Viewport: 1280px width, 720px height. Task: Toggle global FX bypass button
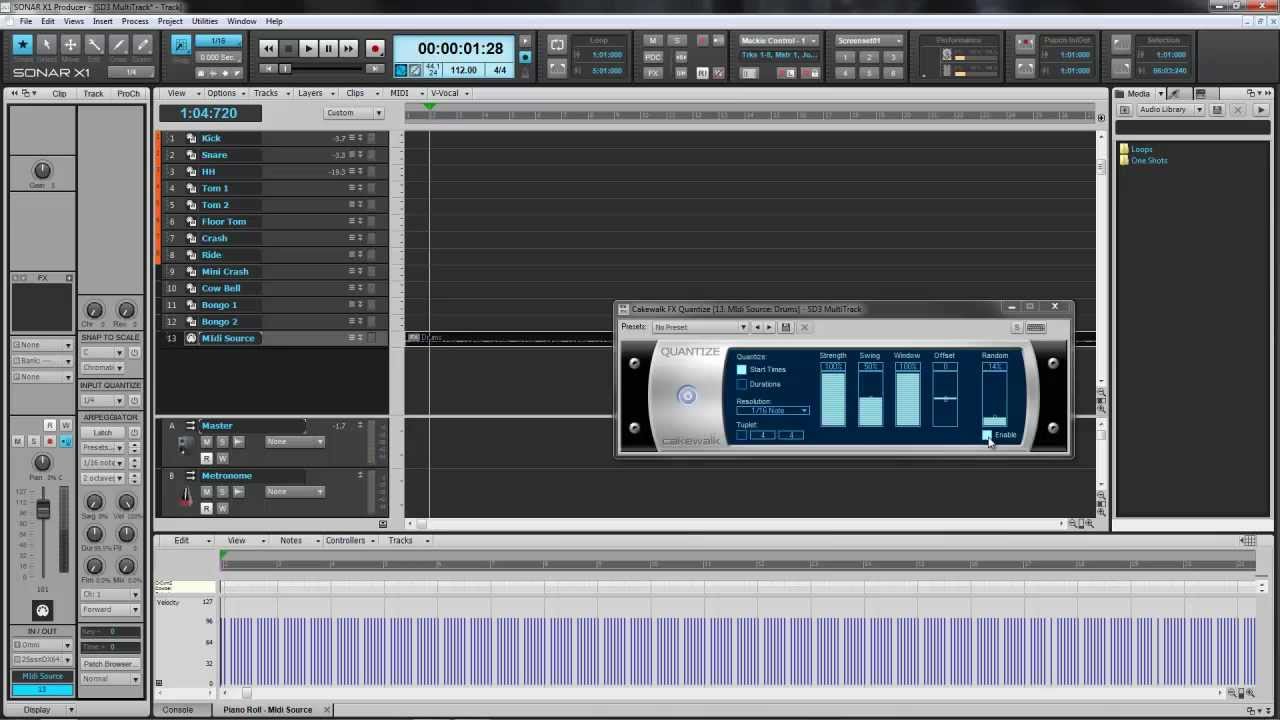coord(653,73)
